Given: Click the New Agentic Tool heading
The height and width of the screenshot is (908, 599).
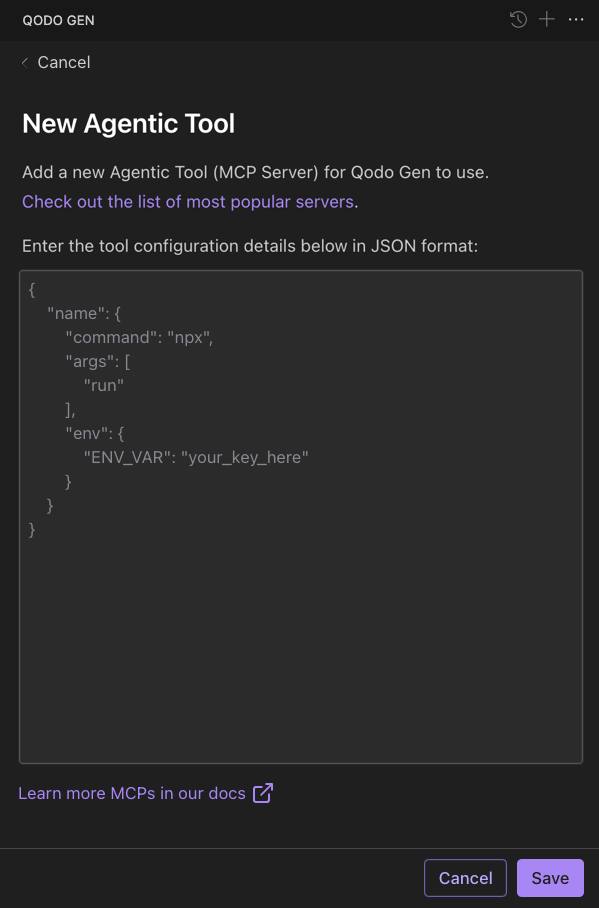Looking at the screenshot, I should pos(128,124).
